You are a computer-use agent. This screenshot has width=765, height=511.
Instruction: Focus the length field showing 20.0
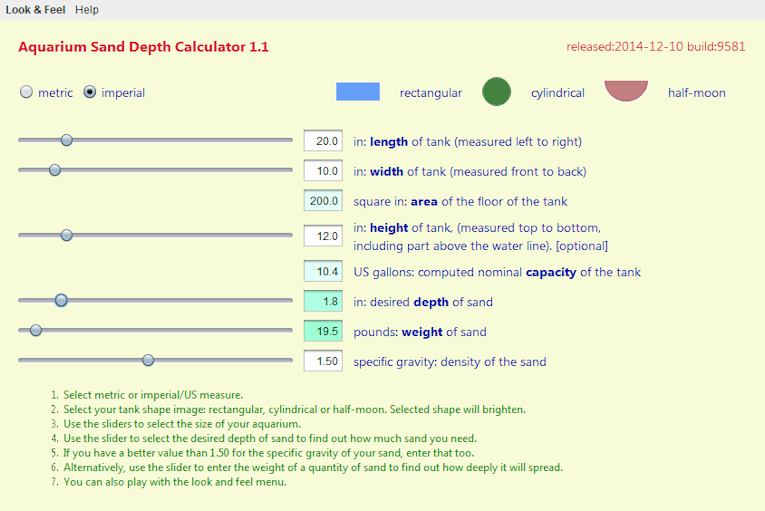pyautogui.click(x=323, y=141)
